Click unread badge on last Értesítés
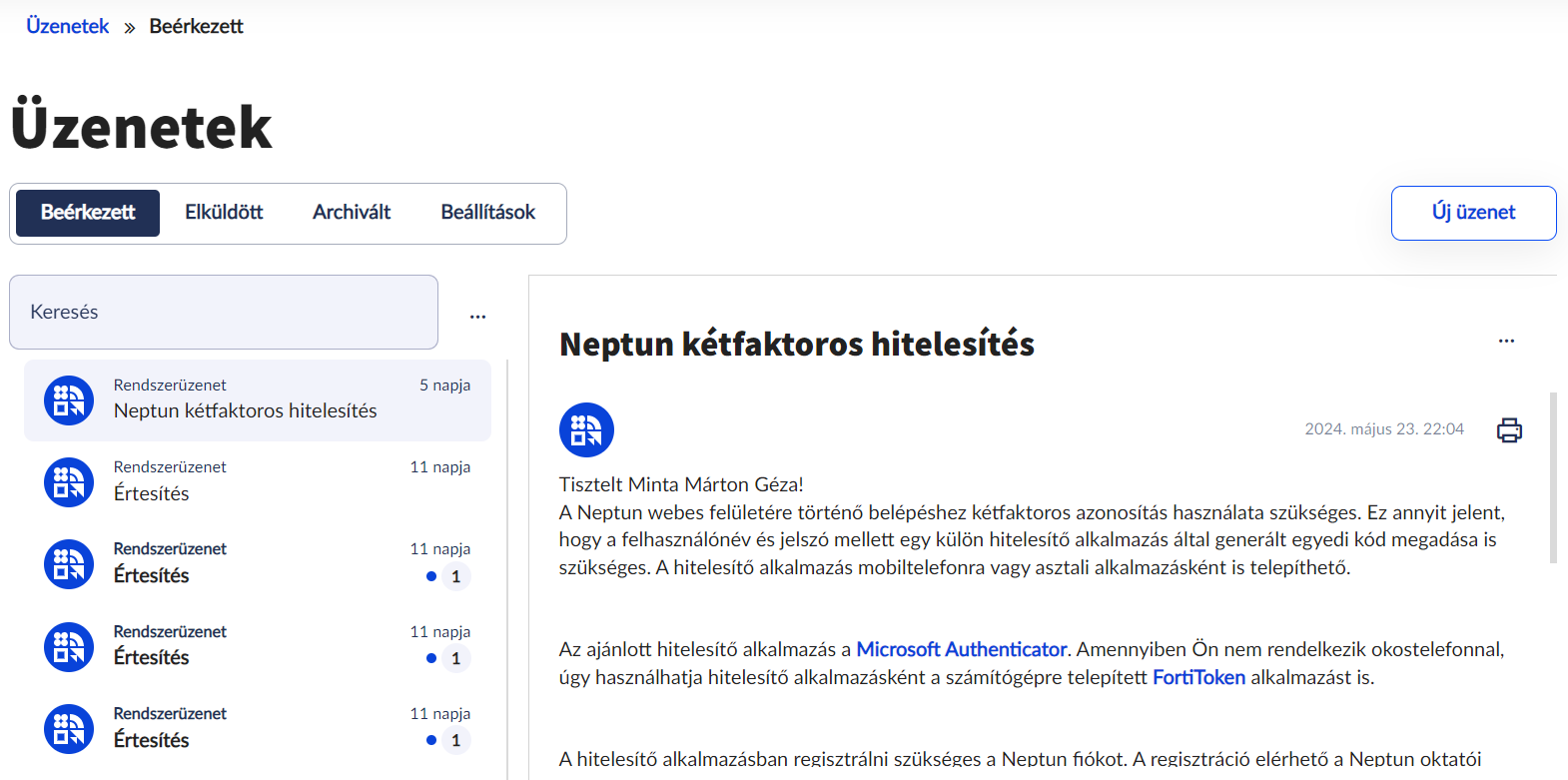 [x=455, y=740]
